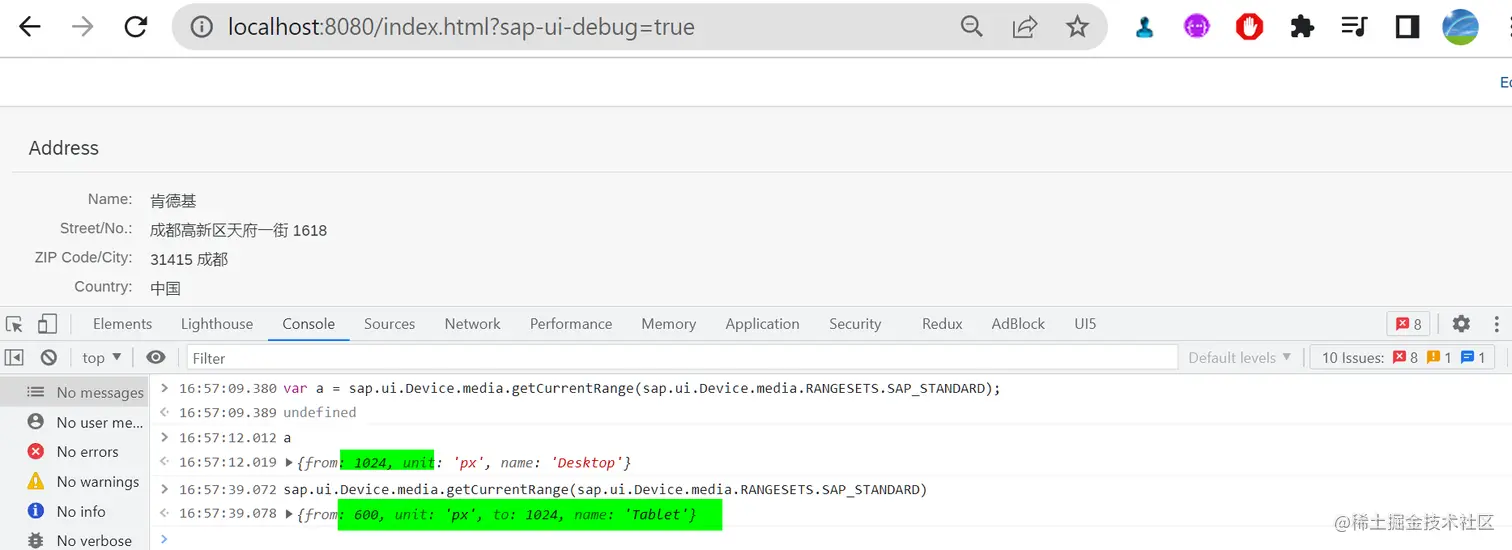Click the red 8 errors badge
This screenshot has height=550, width=1512.
[1408, 324]
